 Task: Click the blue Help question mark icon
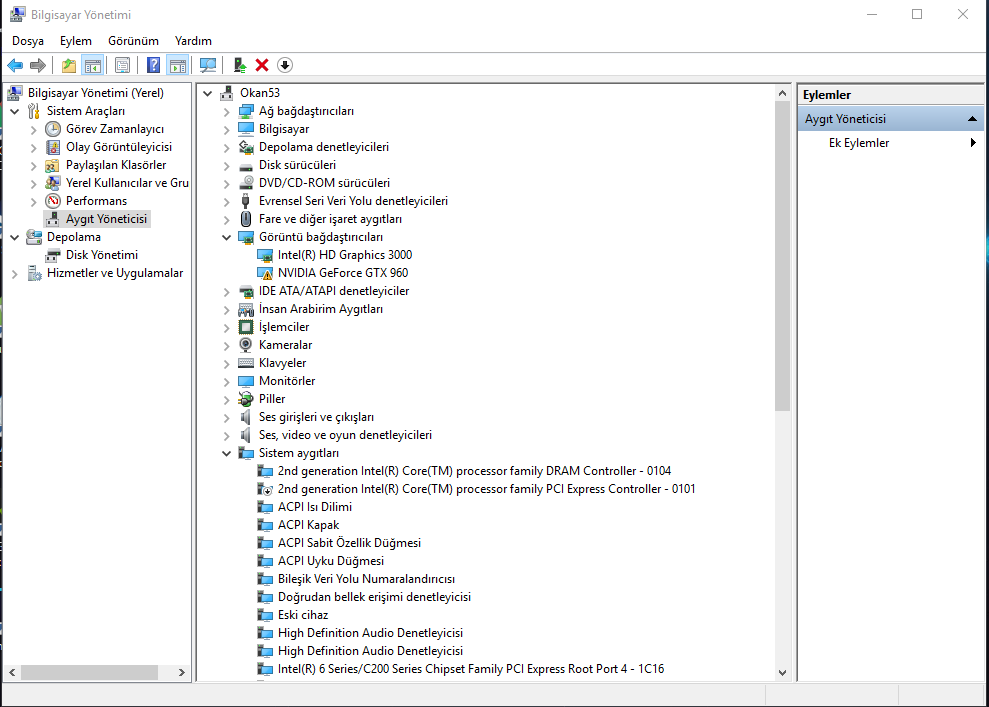(153, 65)
